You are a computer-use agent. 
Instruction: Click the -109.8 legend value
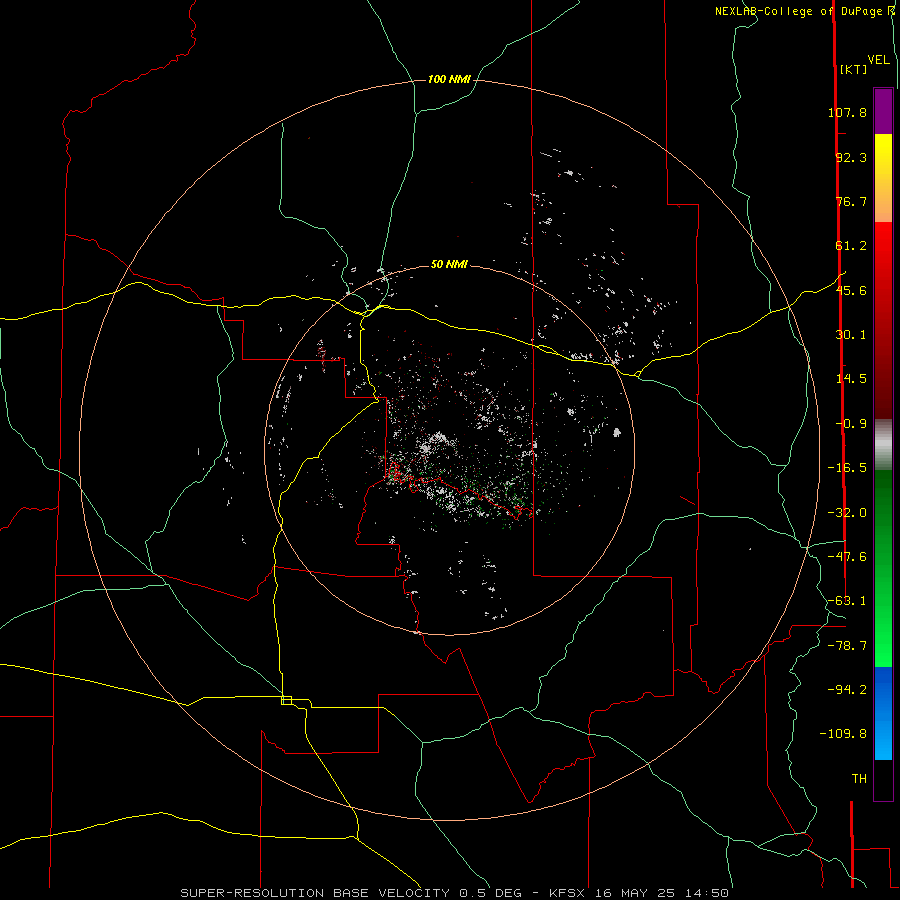click(x=843, y=734)
